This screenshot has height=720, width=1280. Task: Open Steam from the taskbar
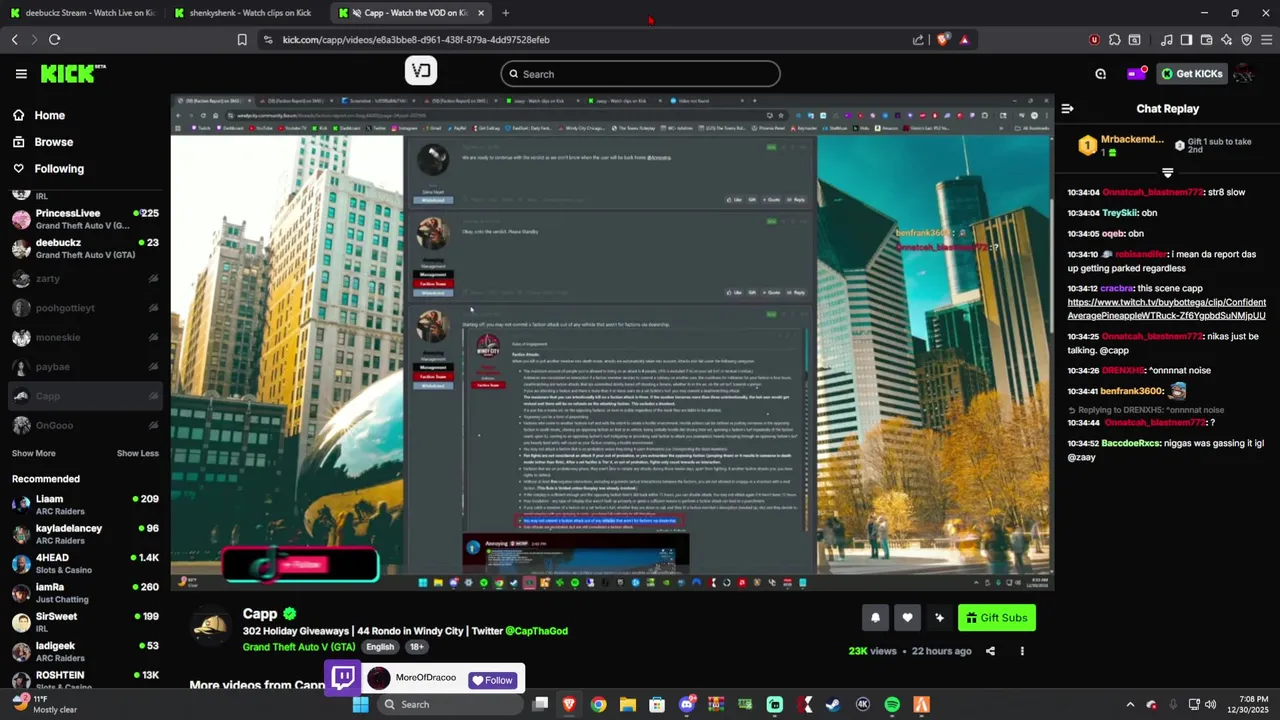[x=833, y=704]
